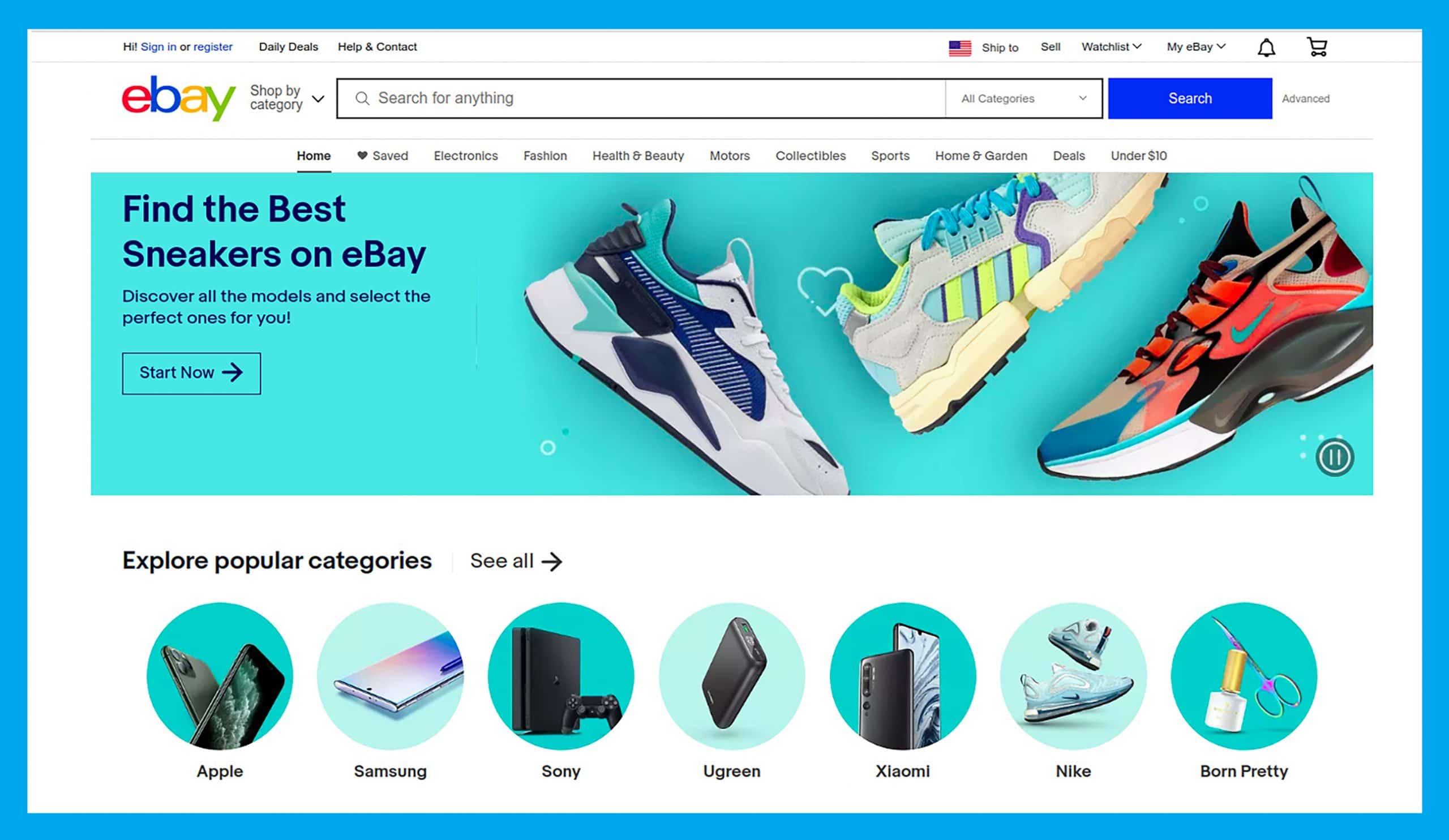Click the search input field
The image size is (1449, 840).
640,97
